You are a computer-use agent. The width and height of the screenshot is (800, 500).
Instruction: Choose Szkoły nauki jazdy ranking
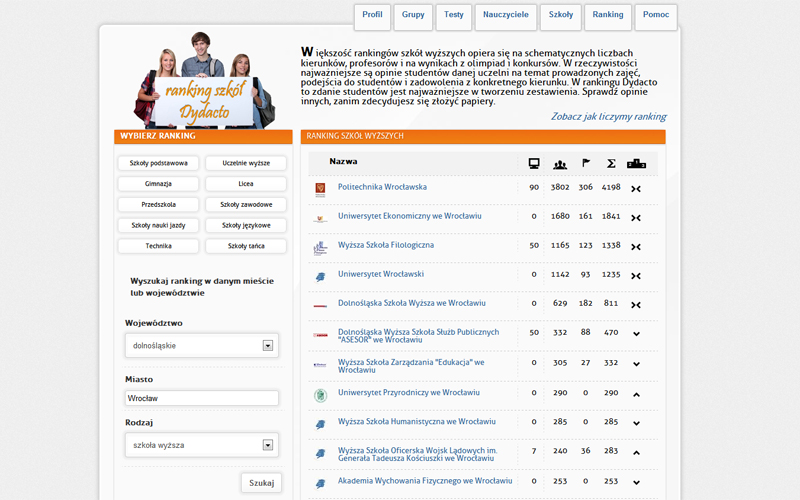(158, 226)
